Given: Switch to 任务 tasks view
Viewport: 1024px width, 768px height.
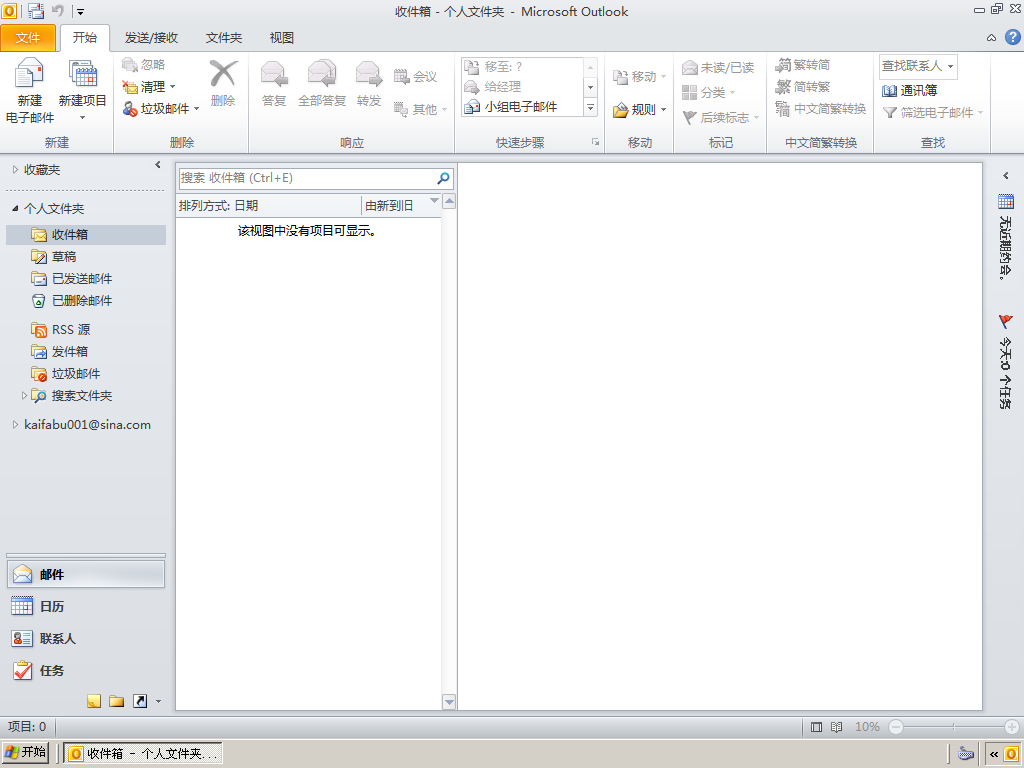Looking at the screenshot, I should click(x=86, y=671).
